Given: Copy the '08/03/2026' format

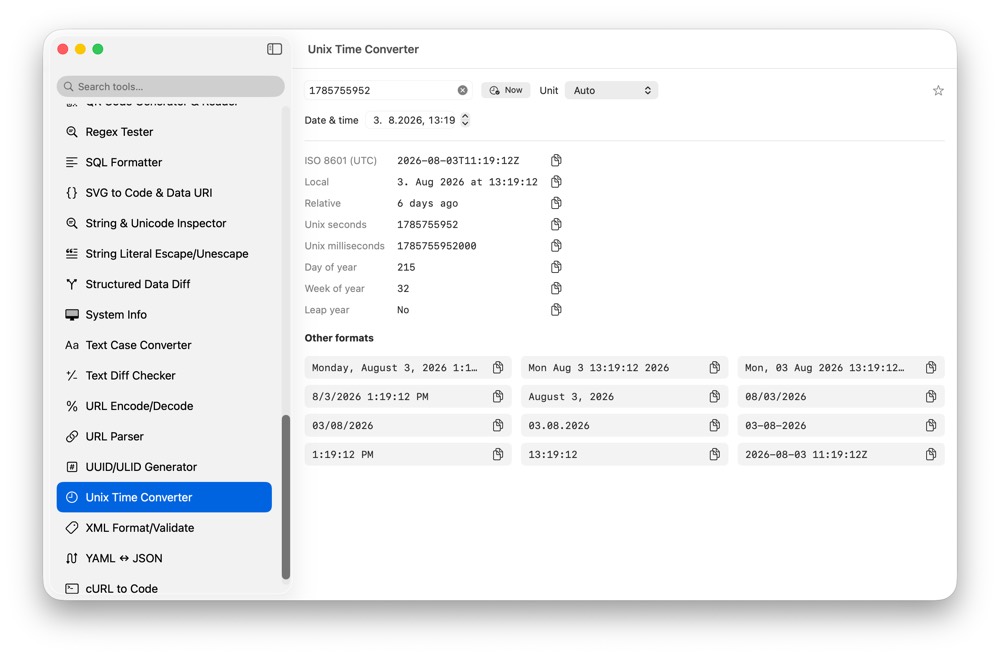Looking at the screenshot, I should click(x=930, y=397).
